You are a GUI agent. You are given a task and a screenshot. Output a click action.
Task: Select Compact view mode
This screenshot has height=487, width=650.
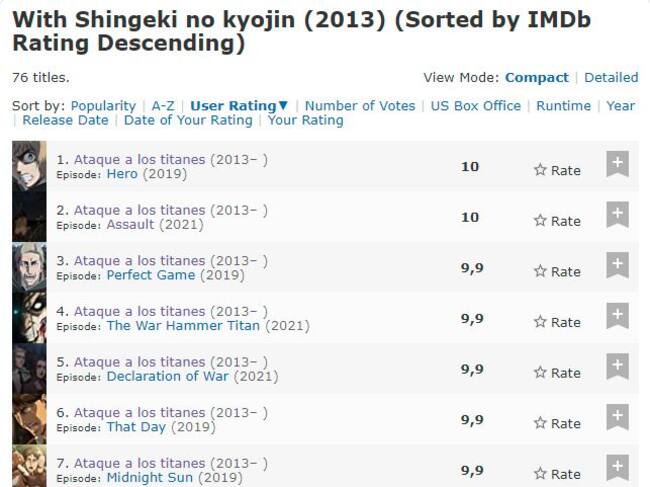536,78
